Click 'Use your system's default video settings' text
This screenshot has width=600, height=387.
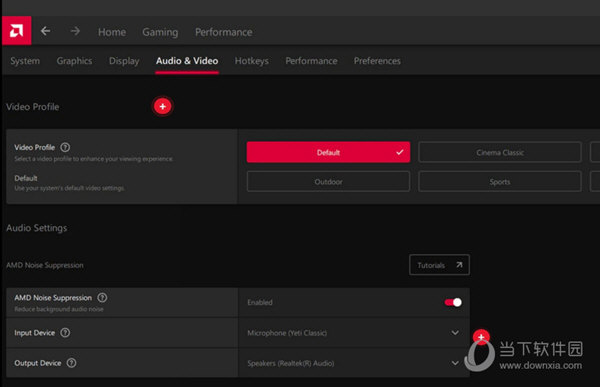pyautogui.click(x=69, y=188)
